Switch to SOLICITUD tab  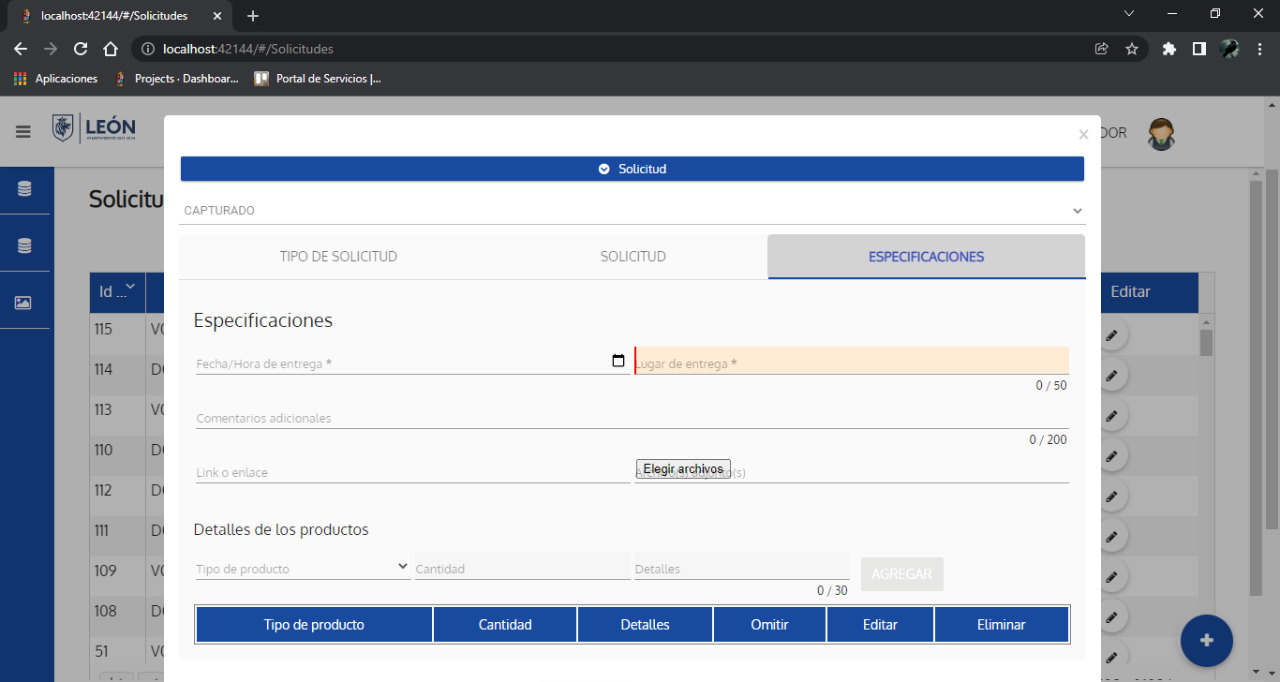(x=633, y=256)
